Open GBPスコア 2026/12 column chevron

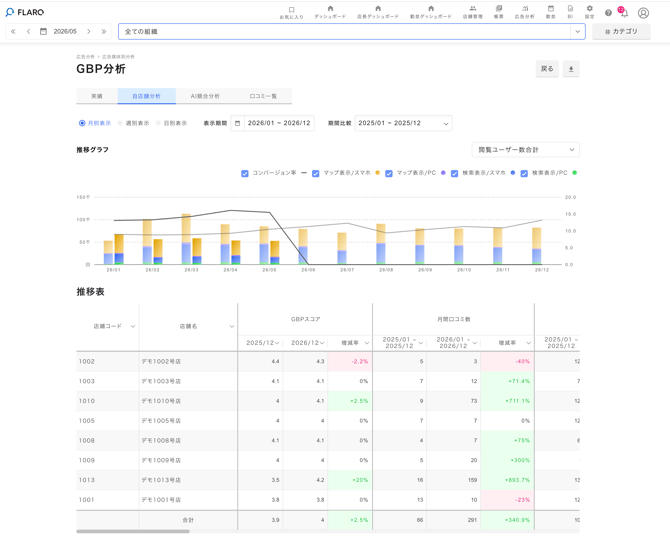pos(322,343)
